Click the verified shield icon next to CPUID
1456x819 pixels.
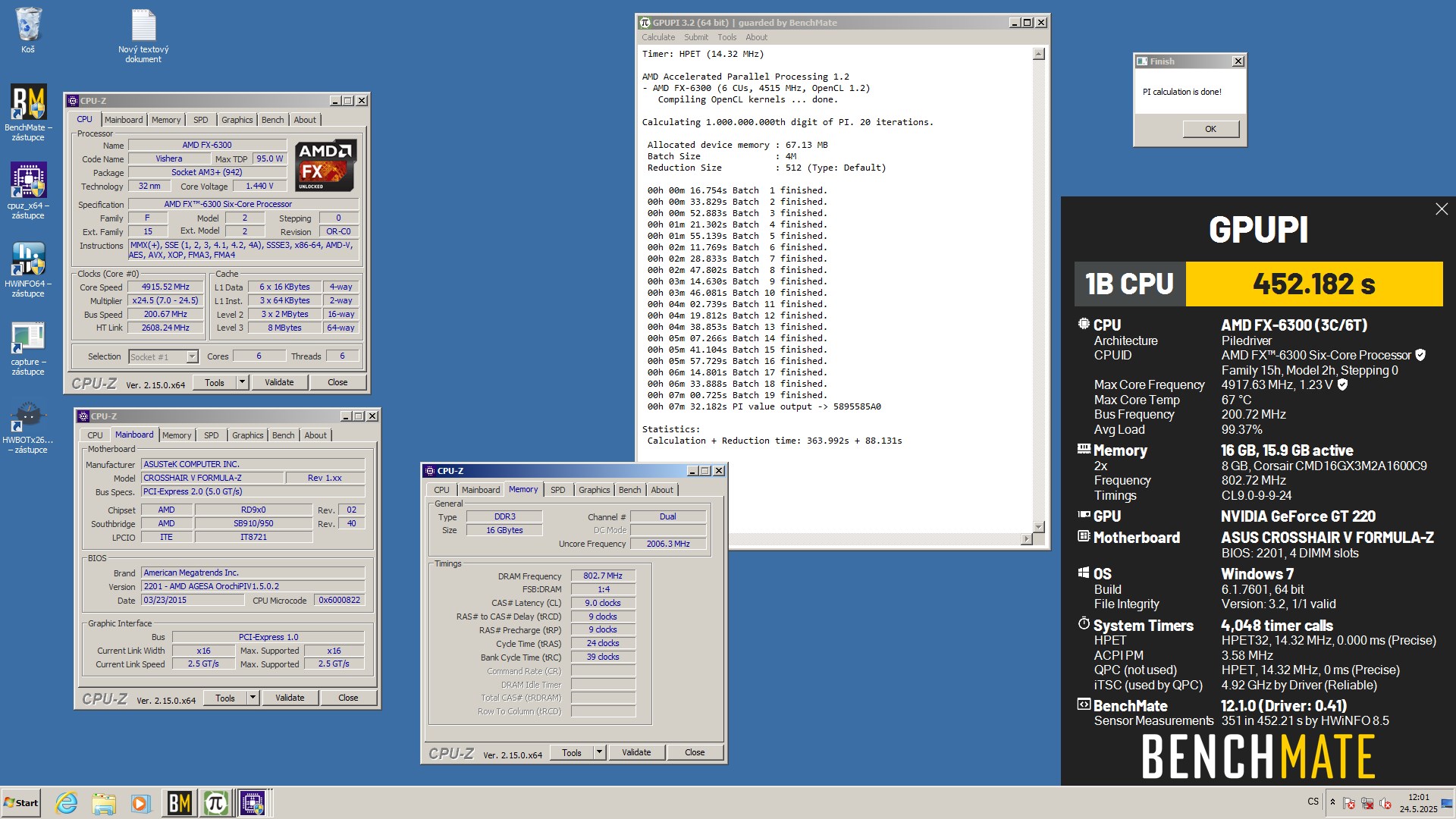click(x=1420, y=355)
